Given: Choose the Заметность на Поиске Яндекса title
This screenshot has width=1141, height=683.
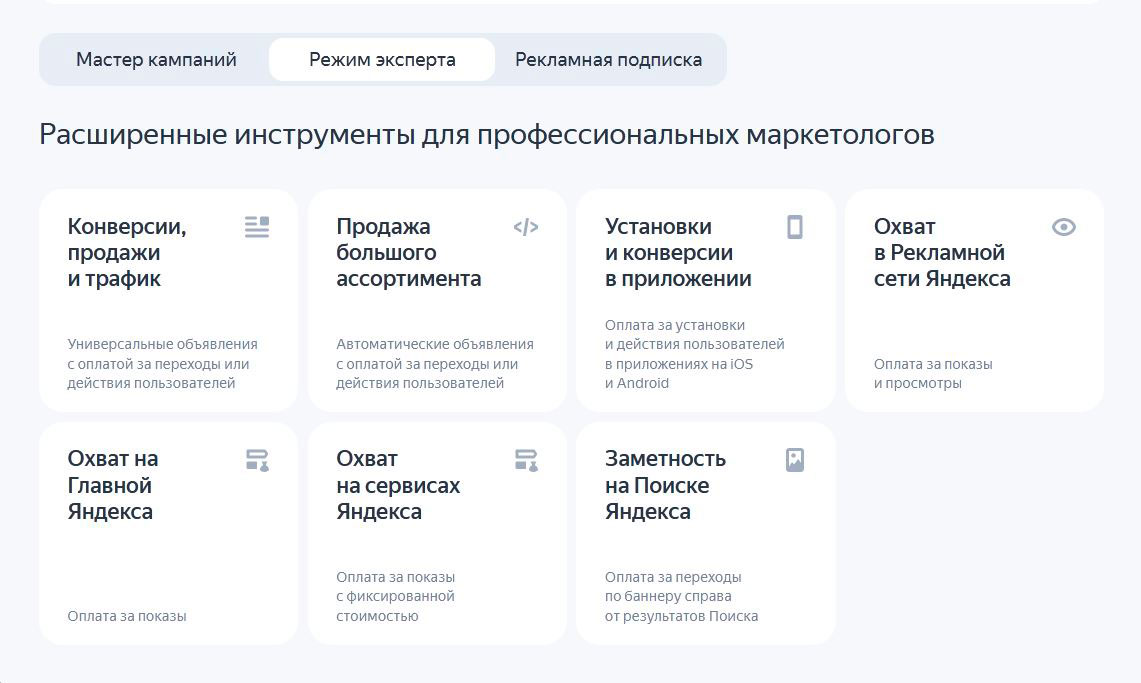Looking at the screenshot, I should 665,485.
